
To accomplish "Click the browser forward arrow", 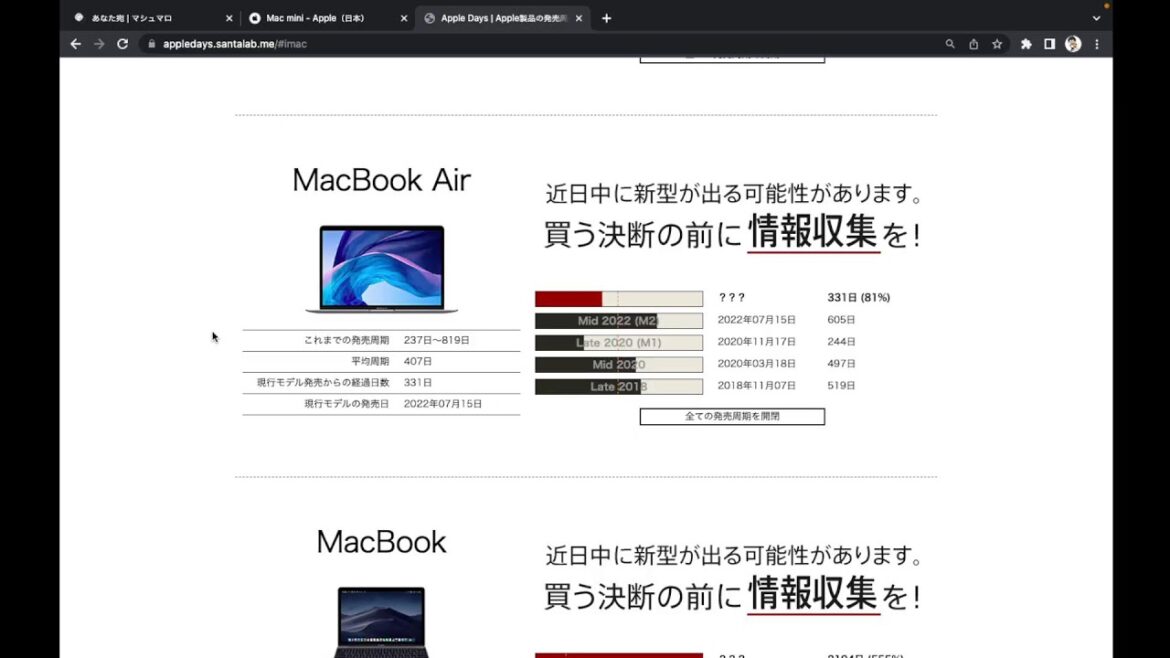I will point(99,44).
